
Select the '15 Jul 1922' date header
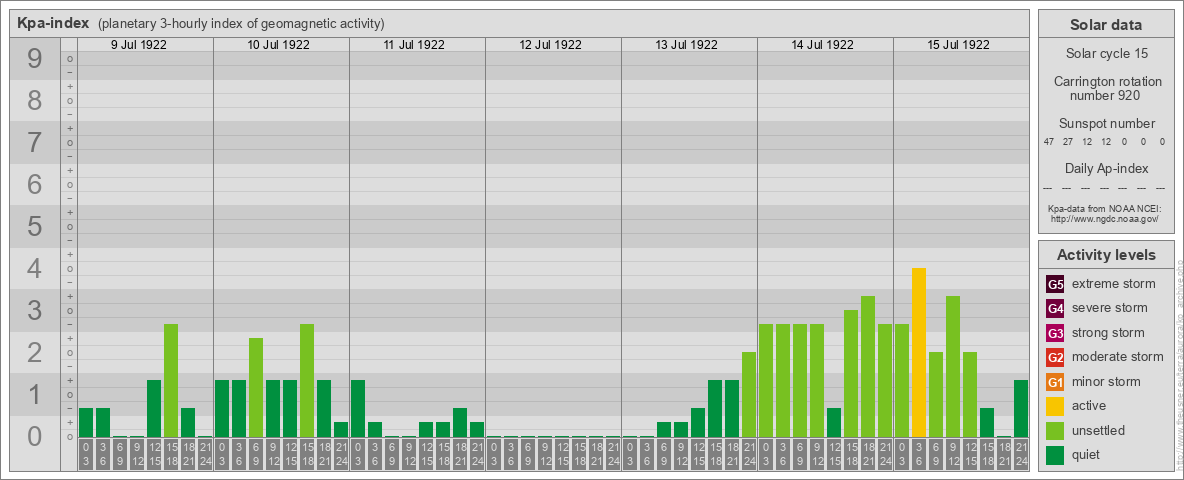click(x=958, y=45)
